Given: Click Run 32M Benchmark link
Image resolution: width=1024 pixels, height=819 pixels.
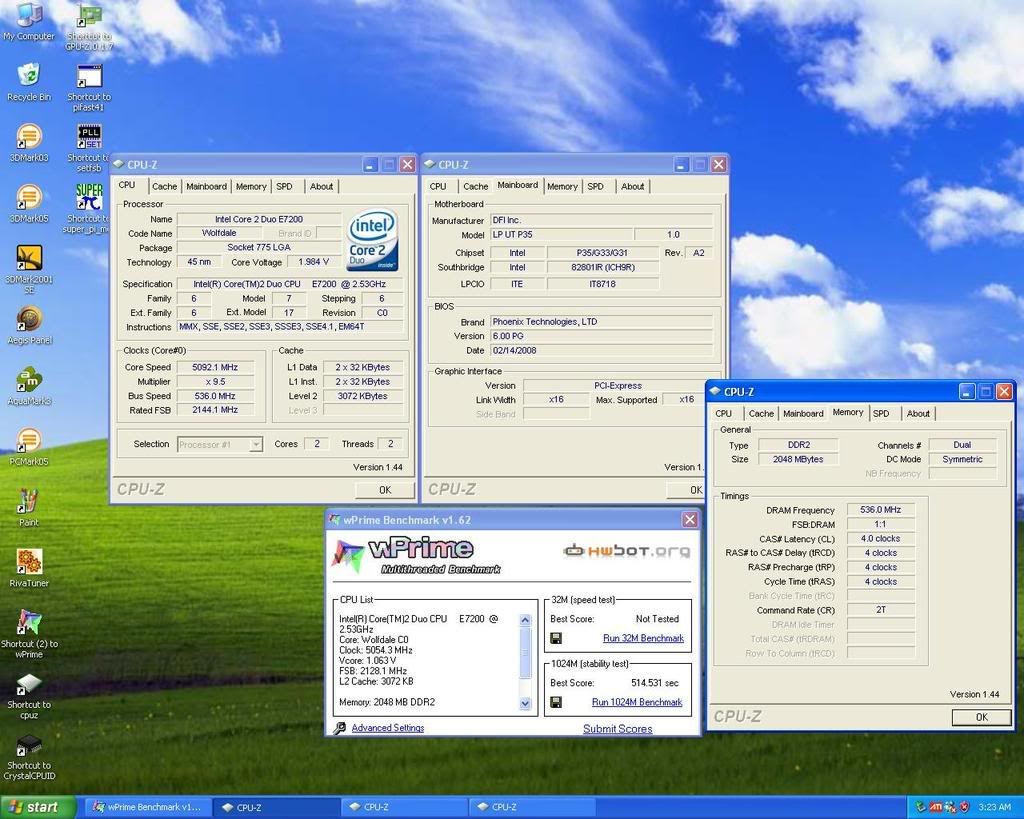Looking at the screenshot, I should click(x=643, y=638).
